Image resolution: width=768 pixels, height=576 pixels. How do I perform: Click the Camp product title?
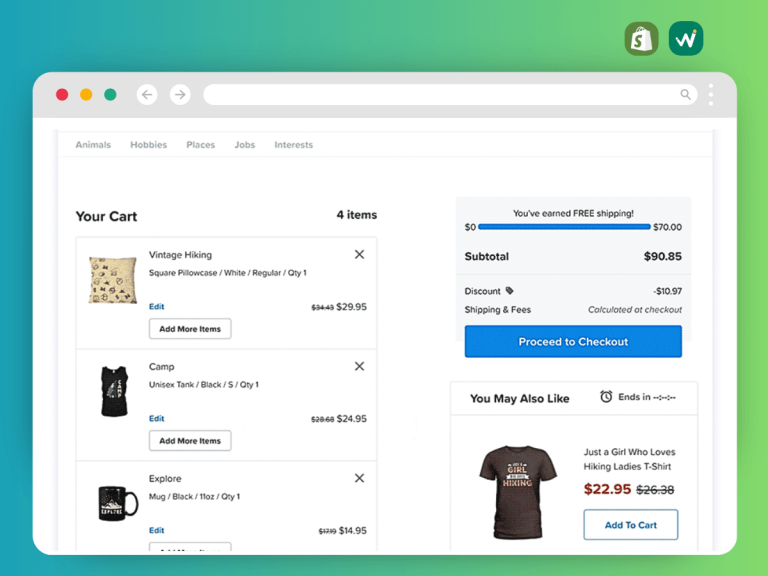[x=162, y=367]
